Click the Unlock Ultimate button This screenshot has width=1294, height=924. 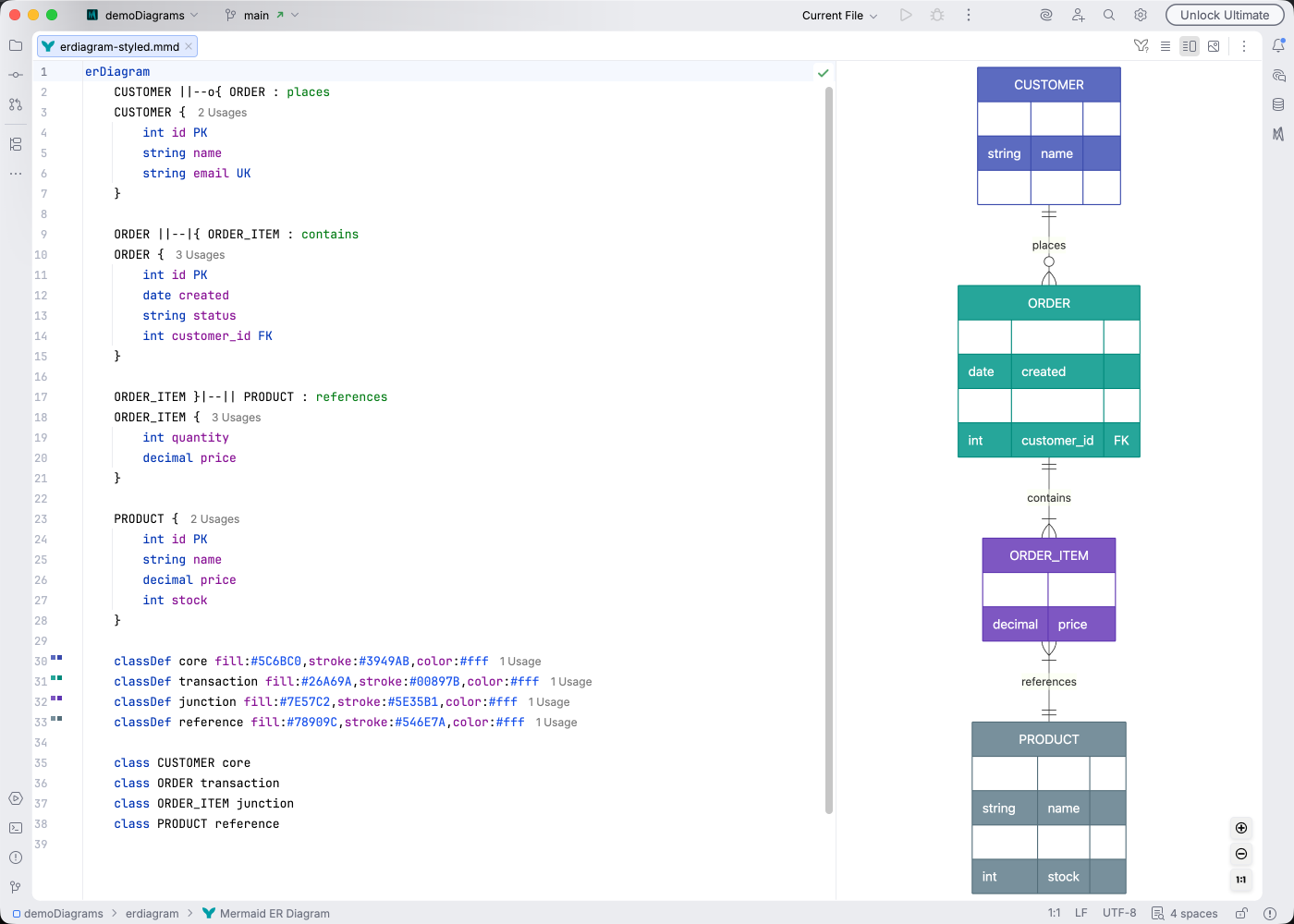pos(1224,15)
